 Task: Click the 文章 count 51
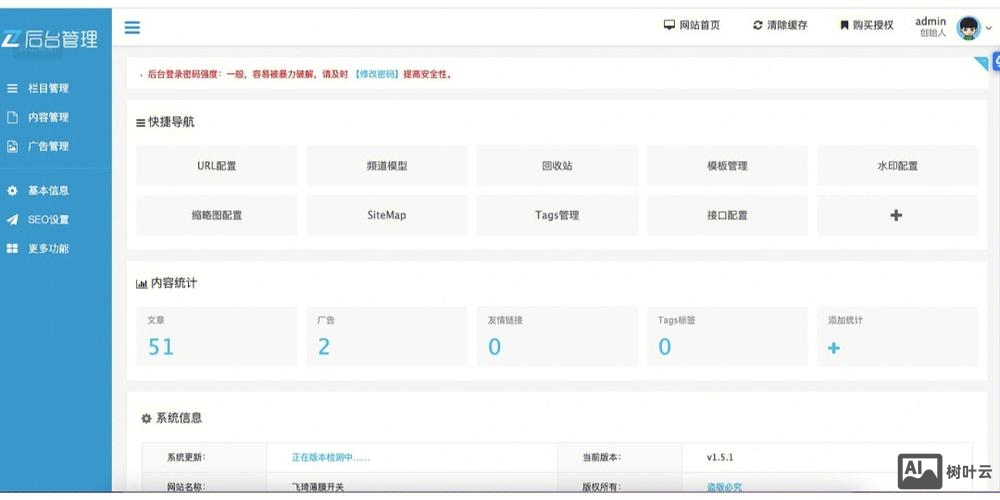pos(161,347)
